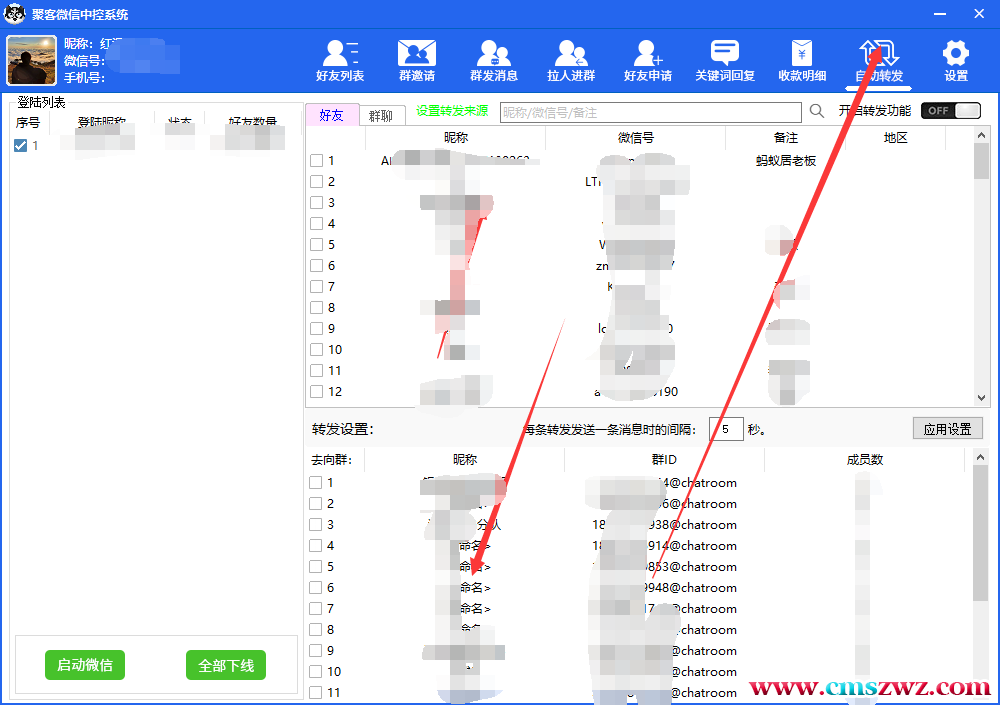This screenshot has height=705, width=1000.
Task: Focus the 昵称/微信号/备注 search field
Action: click(x=650, y=113)
